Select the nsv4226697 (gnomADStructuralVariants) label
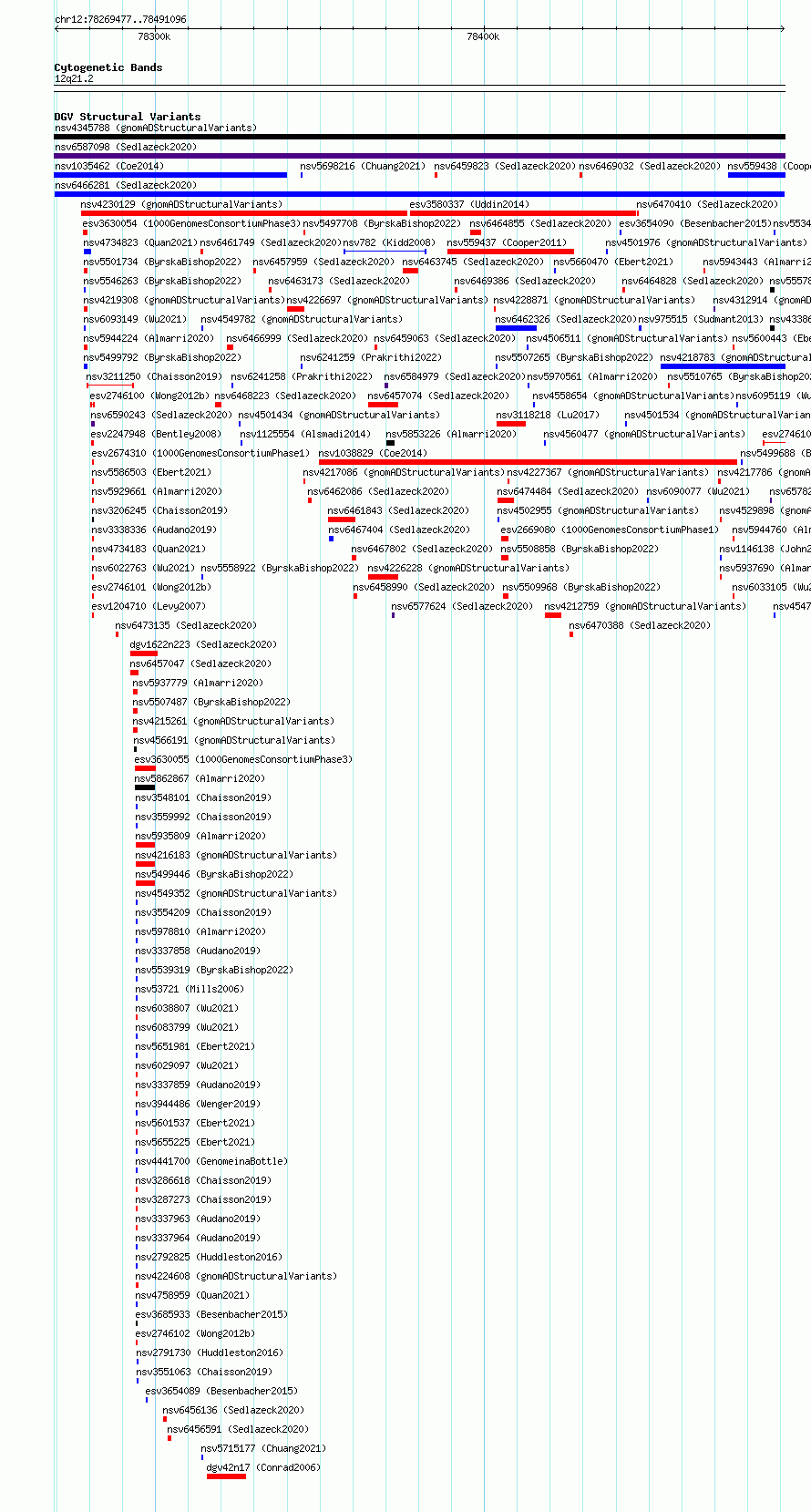The image size is (811, 1512). (x=387, y=300)
